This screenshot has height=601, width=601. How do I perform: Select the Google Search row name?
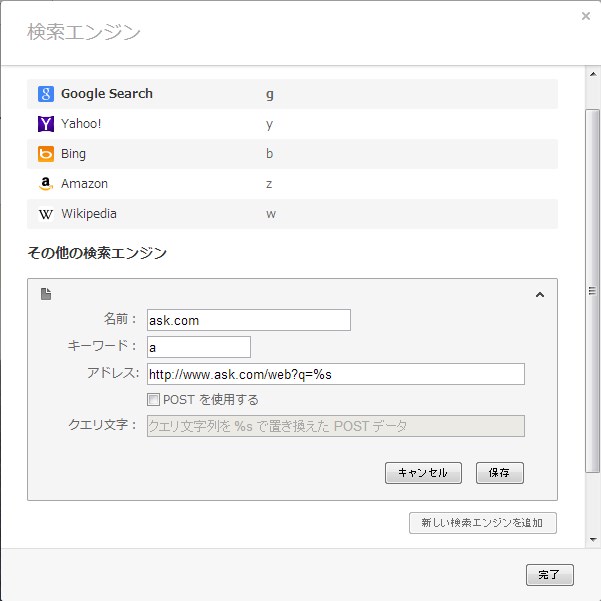click(107, 94)
